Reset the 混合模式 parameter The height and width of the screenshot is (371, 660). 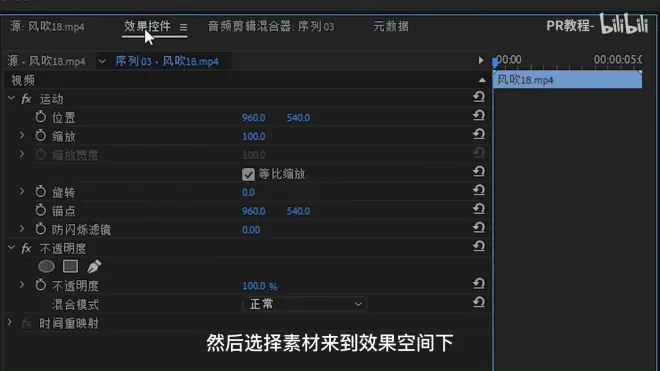pyautogui.click(x=479, y=302)
